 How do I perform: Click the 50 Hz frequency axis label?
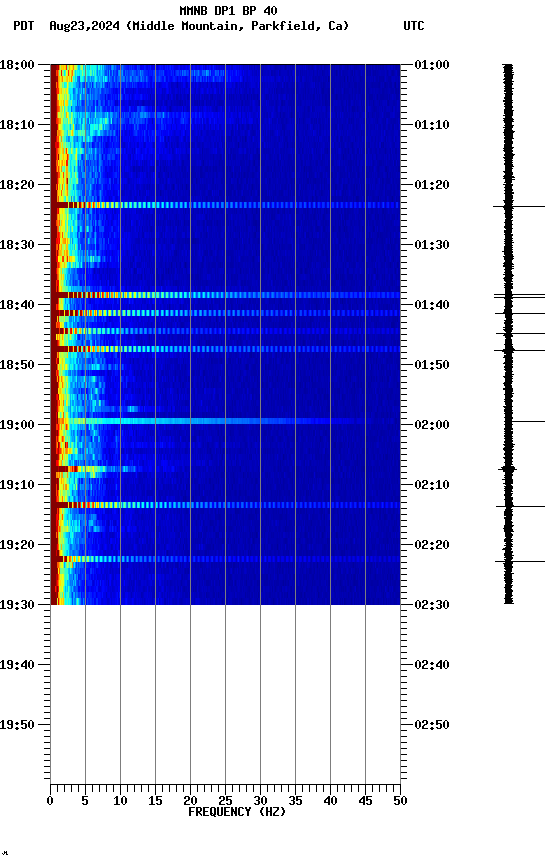coord(400,801)
